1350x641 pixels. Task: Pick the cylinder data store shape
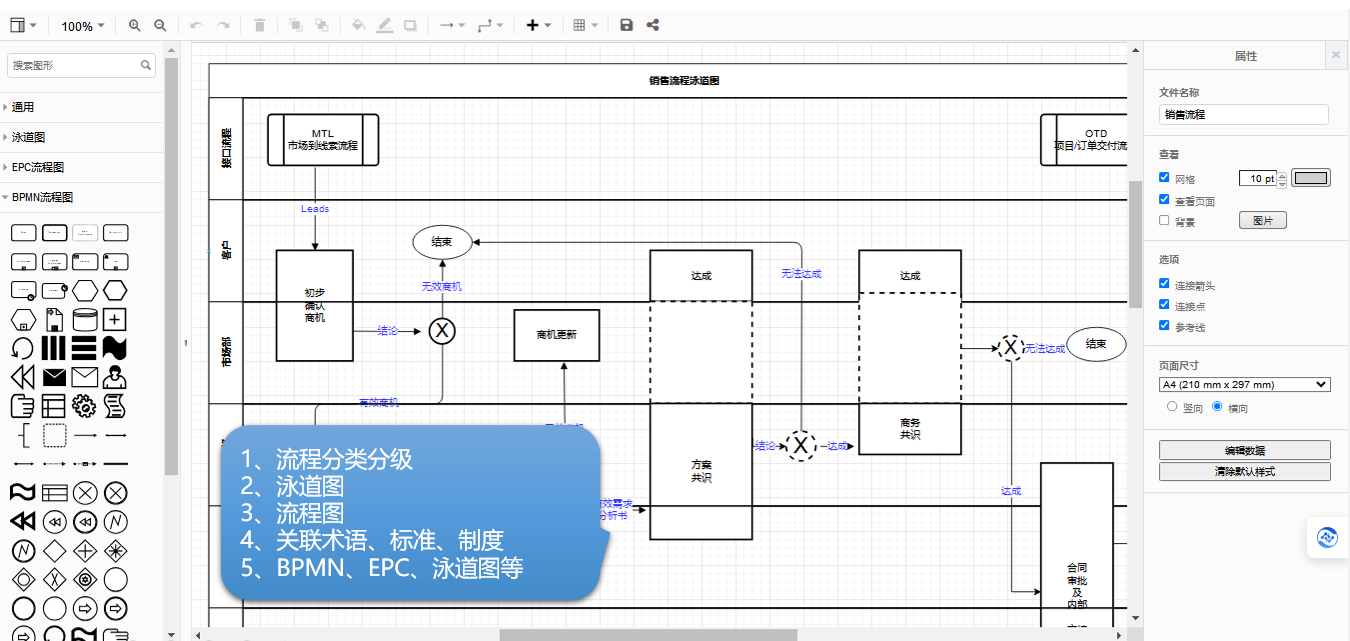pyautogui.click(x=85, y=320)
